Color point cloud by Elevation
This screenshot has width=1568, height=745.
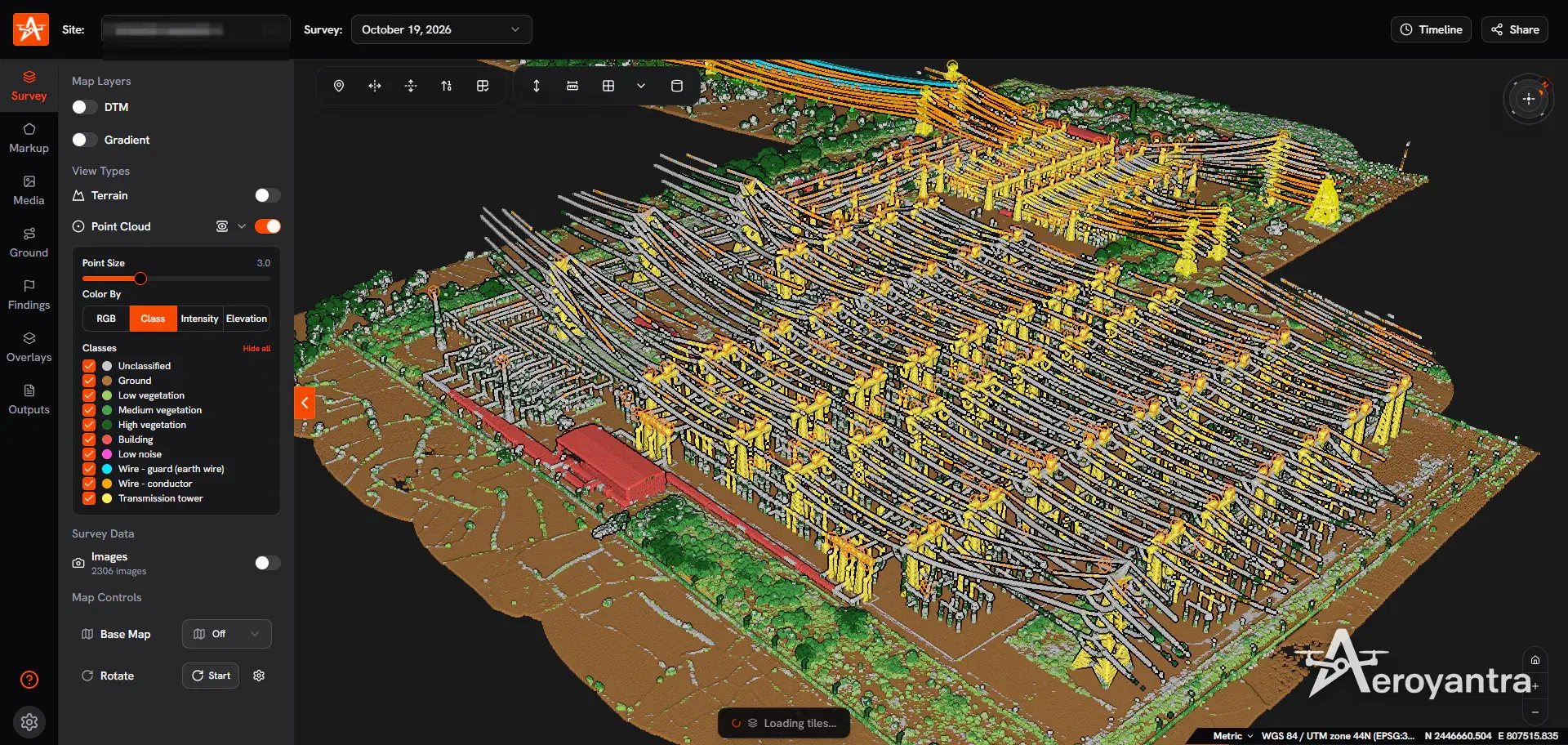(247, 319)
